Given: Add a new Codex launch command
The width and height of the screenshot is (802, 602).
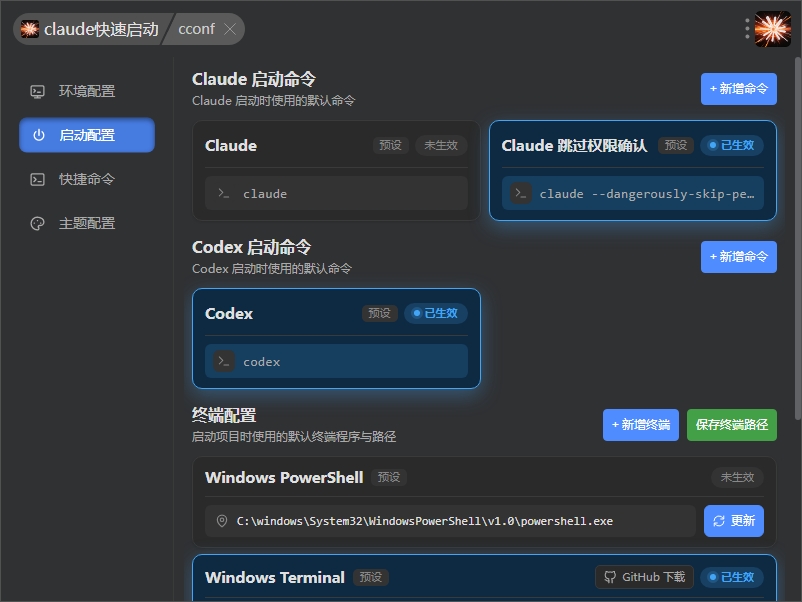Looking at the screenshot, I should (x=739, y=257).
